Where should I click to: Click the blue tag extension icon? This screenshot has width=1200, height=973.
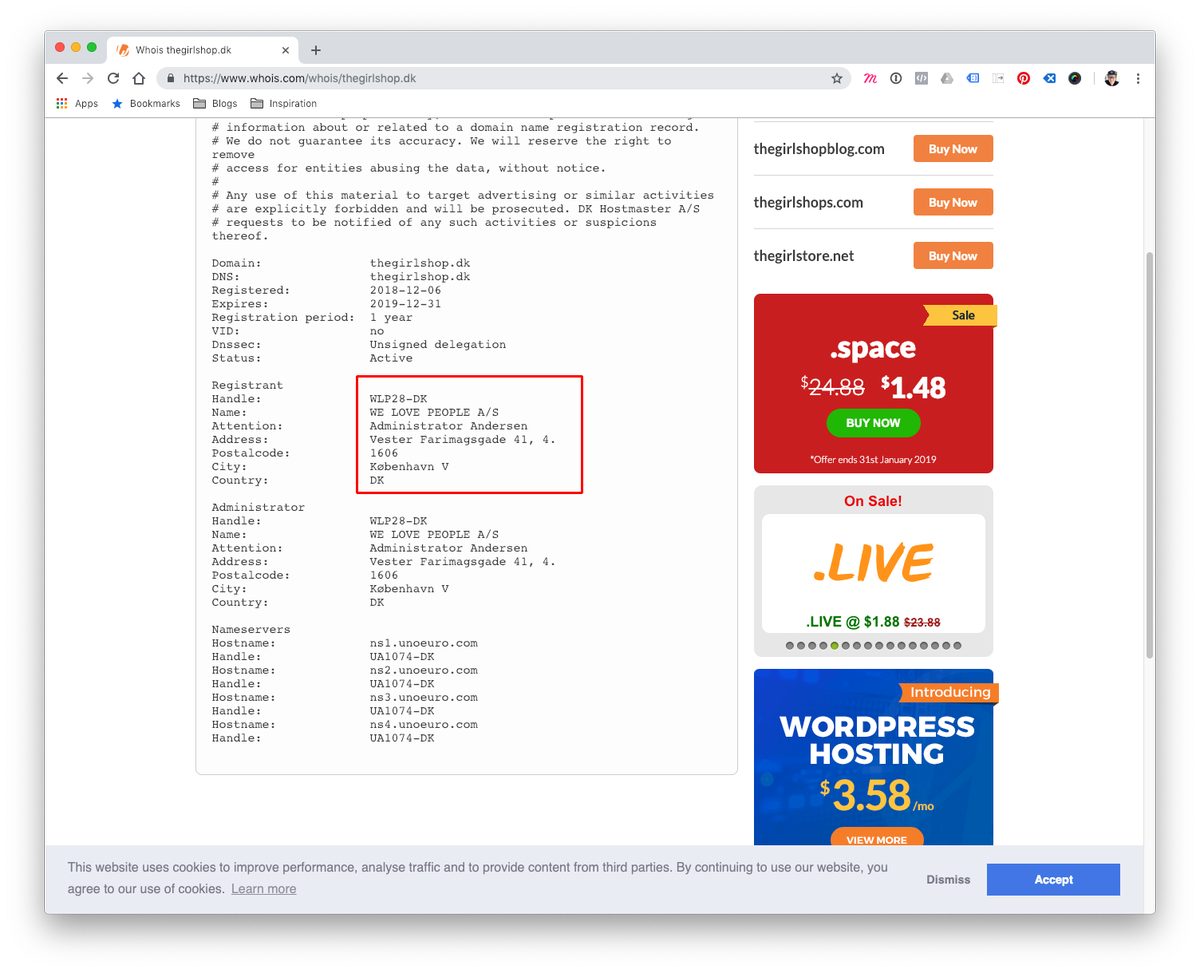pos(973,78)
